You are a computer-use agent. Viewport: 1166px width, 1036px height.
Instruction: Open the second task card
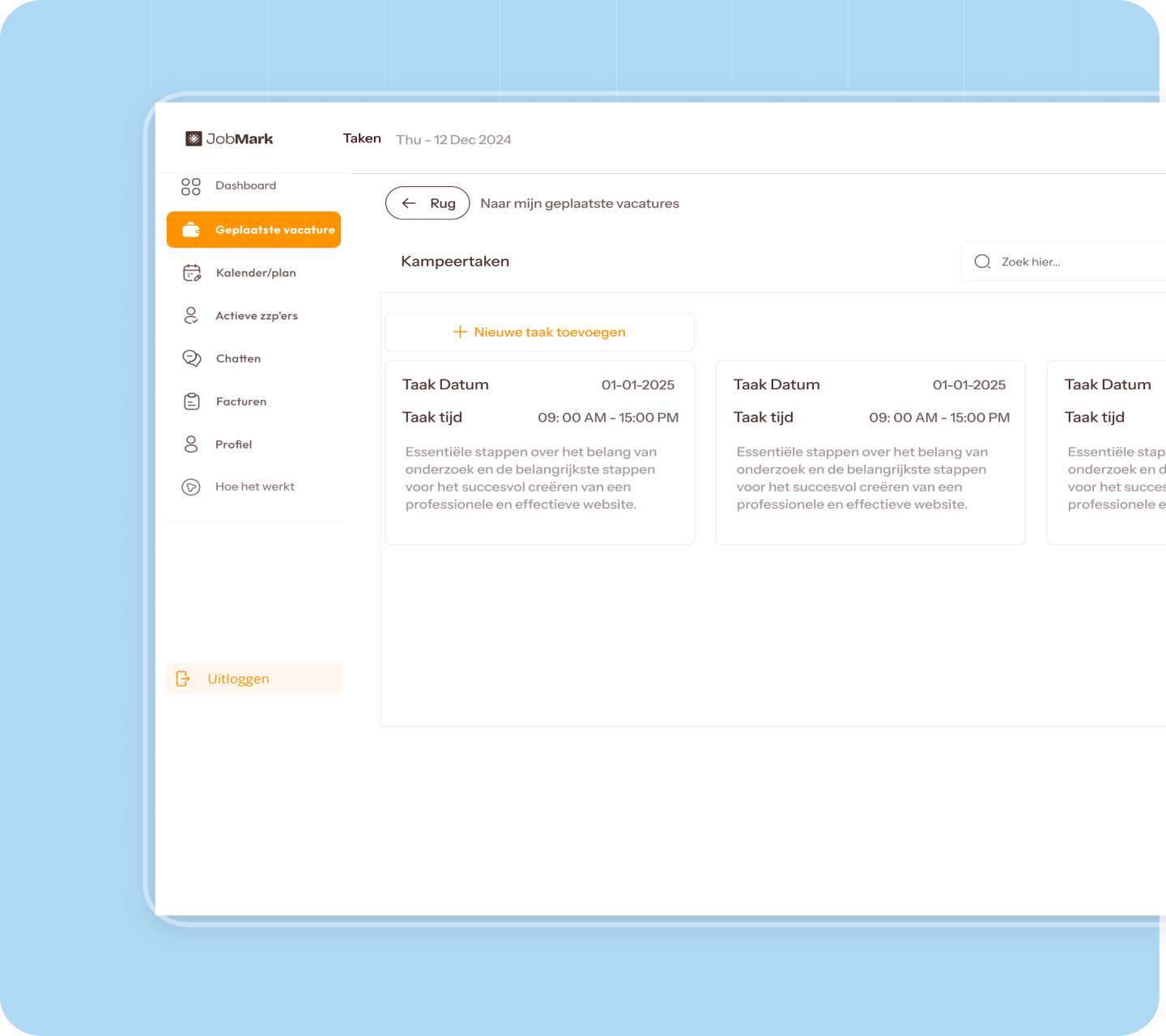pyautogui.click(x=870, y=452)
